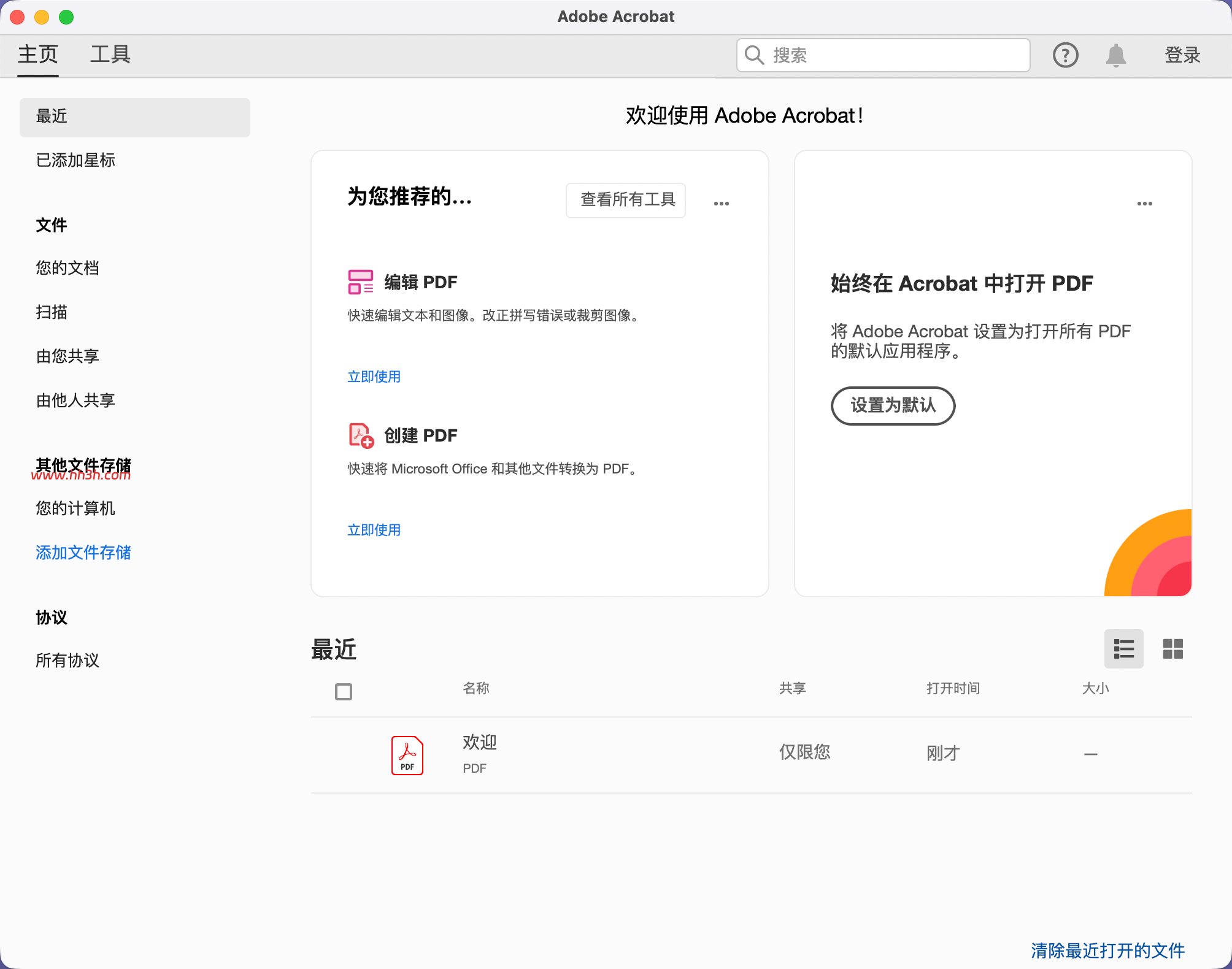Switch recent files to list view
The image size is (1232, 969).
[1124, 649]
